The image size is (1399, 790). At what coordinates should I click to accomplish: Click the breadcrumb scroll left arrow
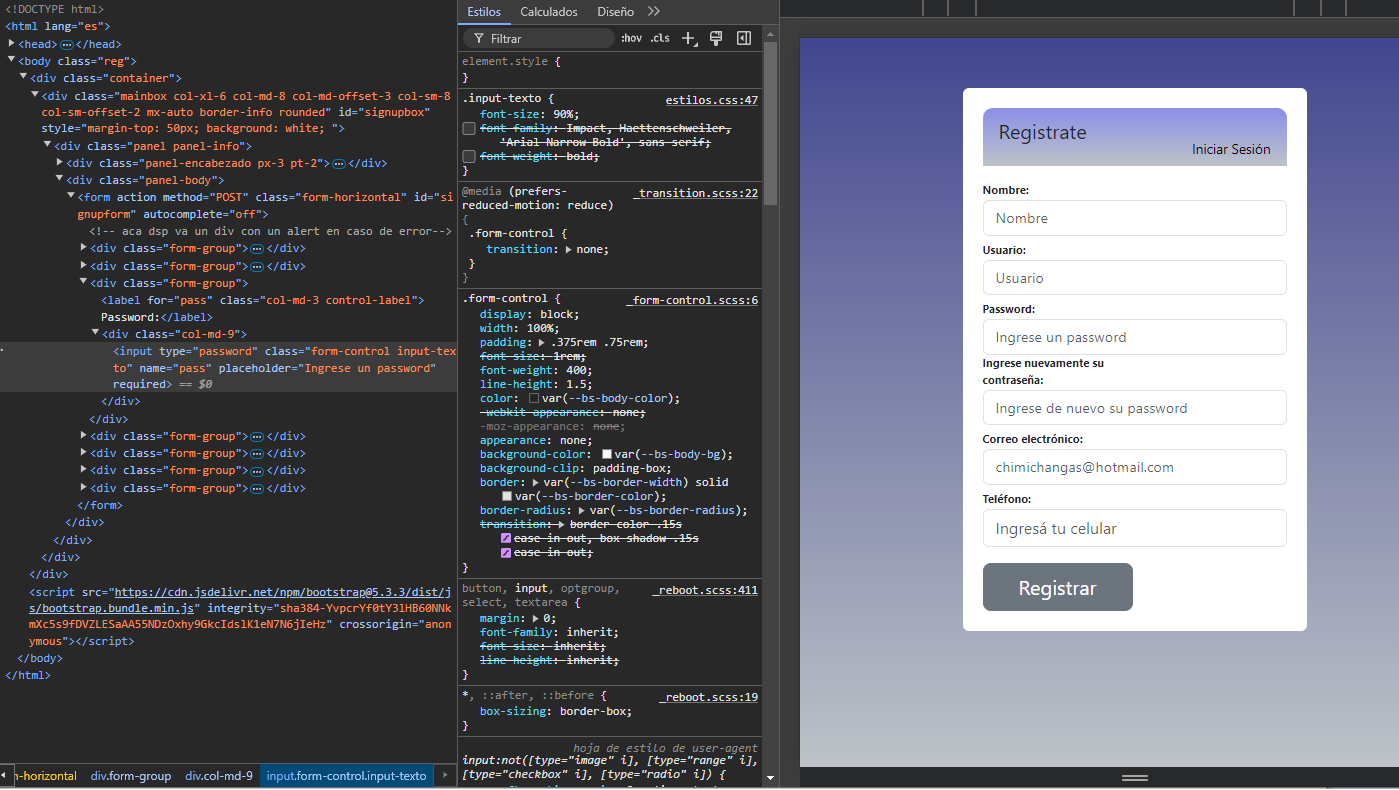(x=5, y=776)
